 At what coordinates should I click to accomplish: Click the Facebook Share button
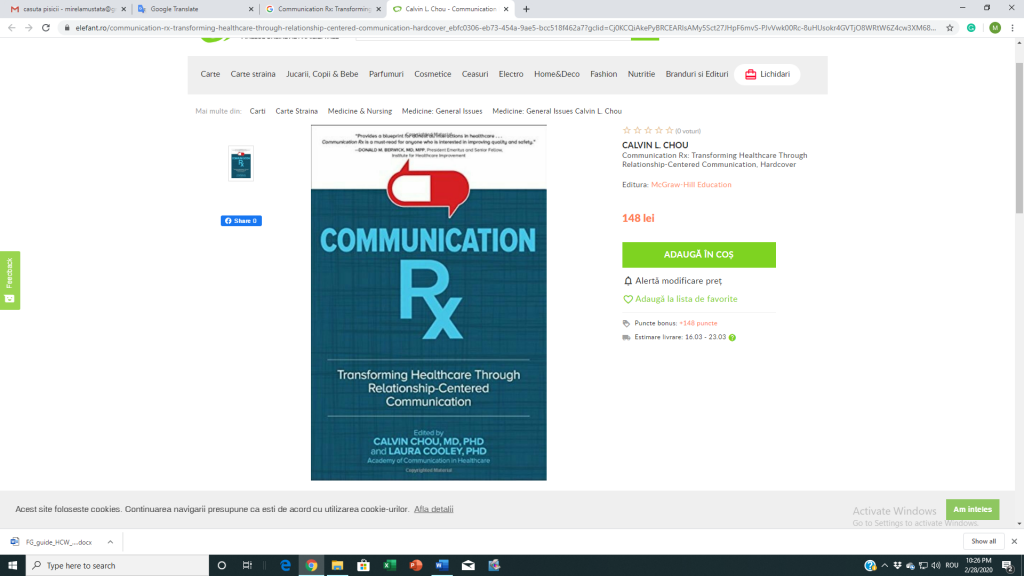(x=241, y=221)
